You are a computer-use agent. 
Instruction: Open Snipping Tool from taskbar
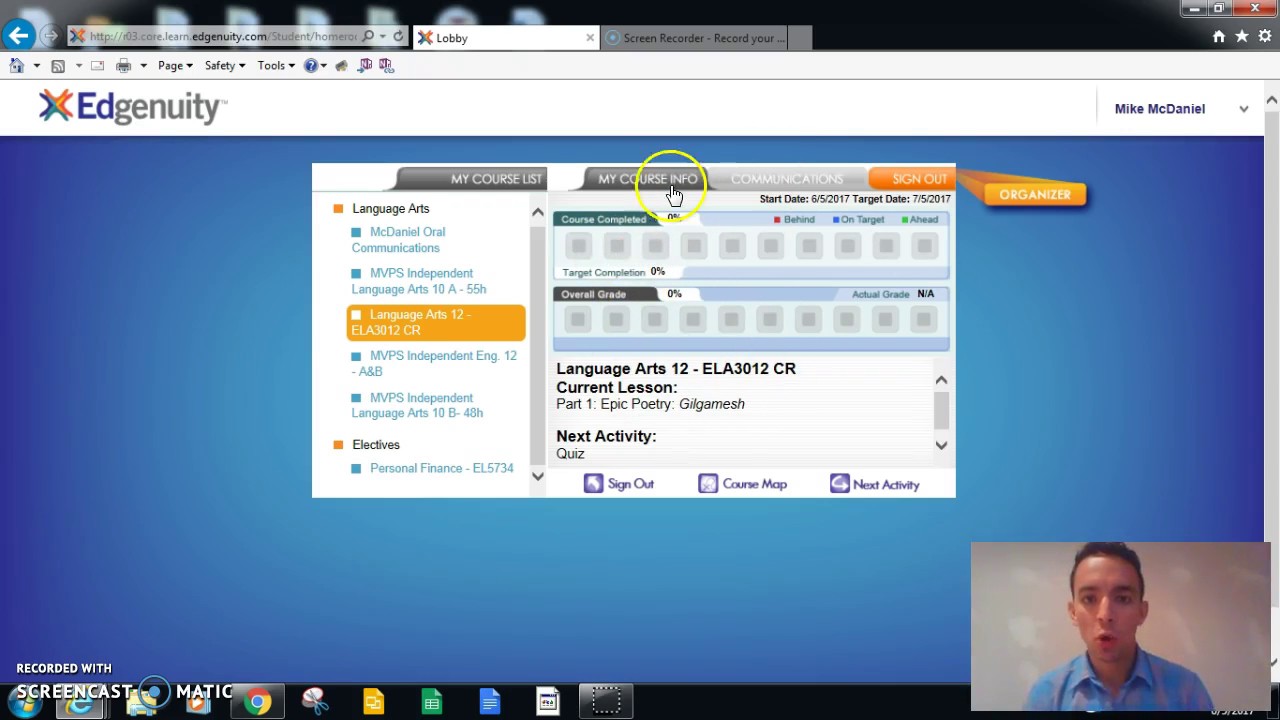(x=316, y=702)
